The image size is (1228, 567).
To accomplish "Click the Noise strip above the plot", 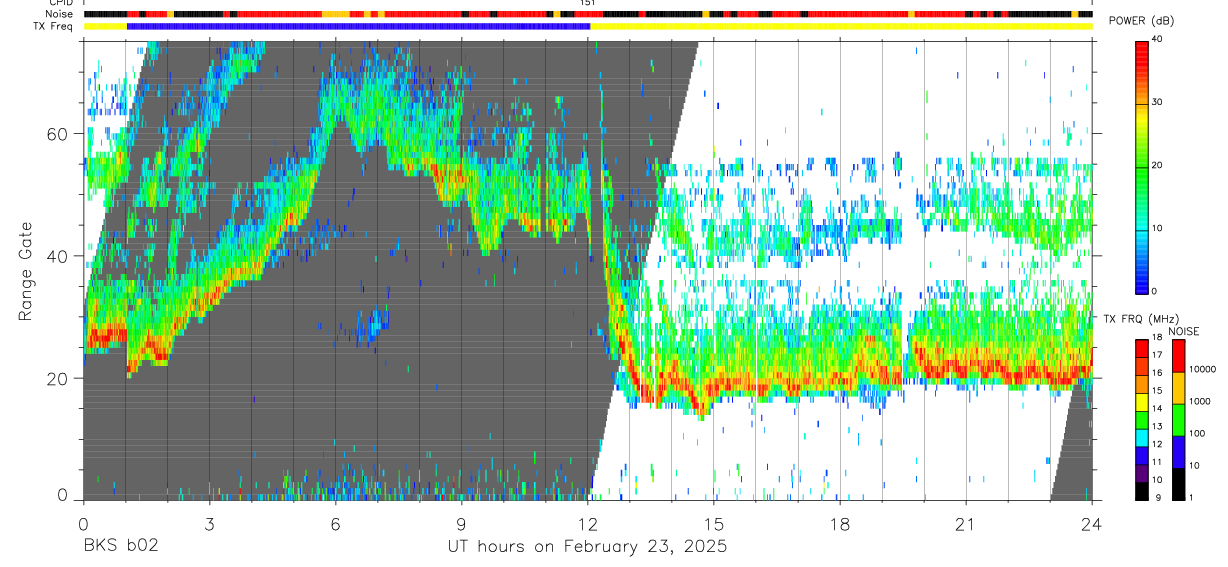I will 588,15.
